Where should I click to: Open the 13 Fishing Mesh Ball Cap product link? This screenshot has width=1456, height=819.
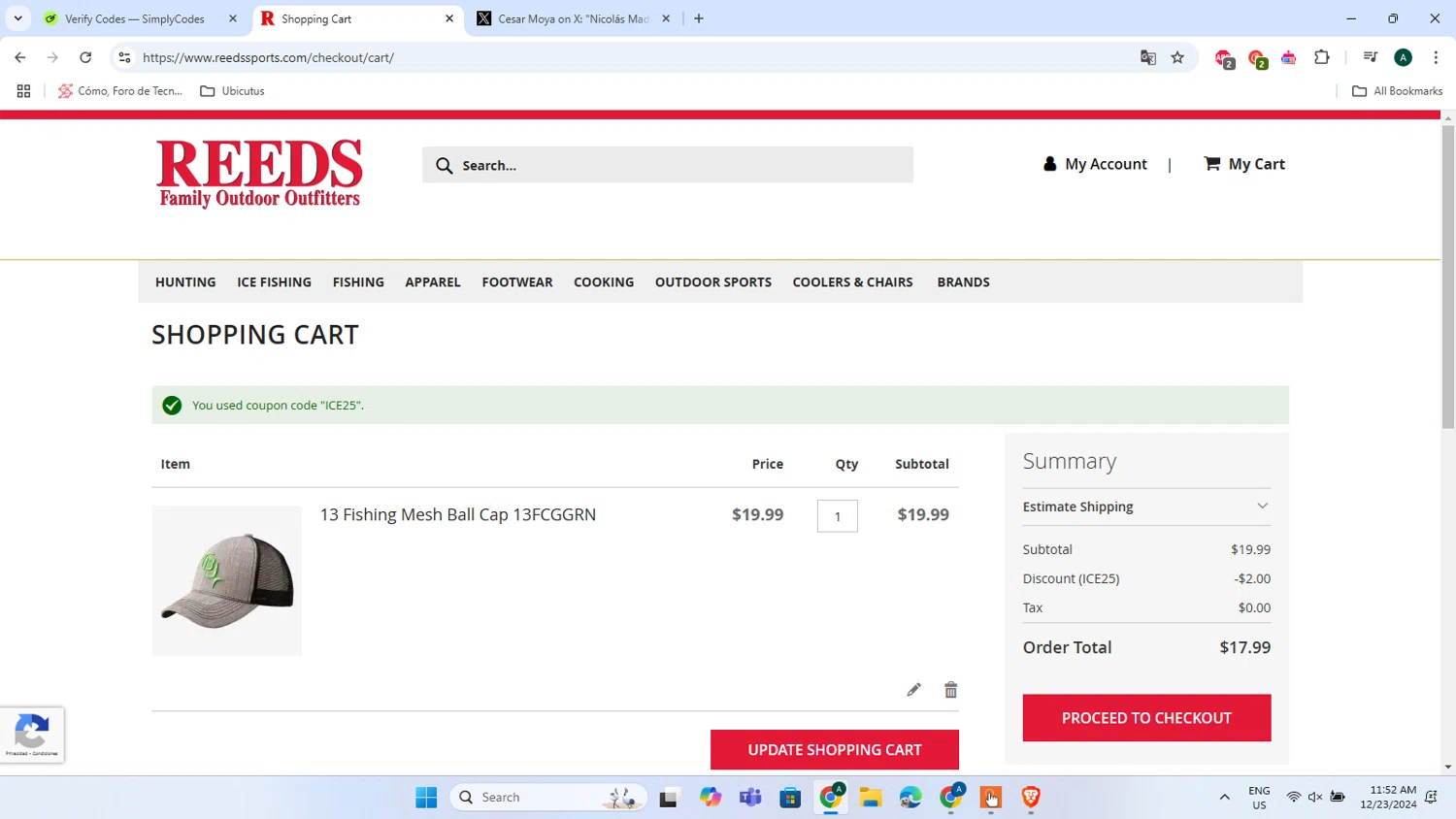pos(458,514)
